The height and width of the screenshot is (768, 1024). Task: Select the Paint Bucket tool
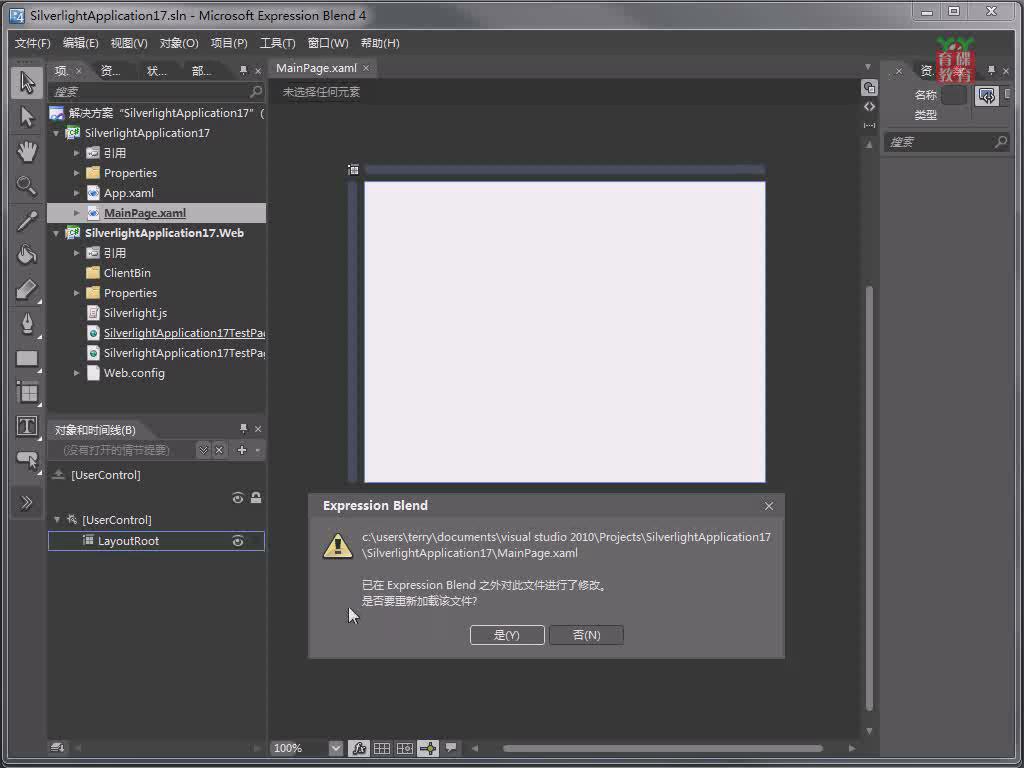tap(27, 254)
